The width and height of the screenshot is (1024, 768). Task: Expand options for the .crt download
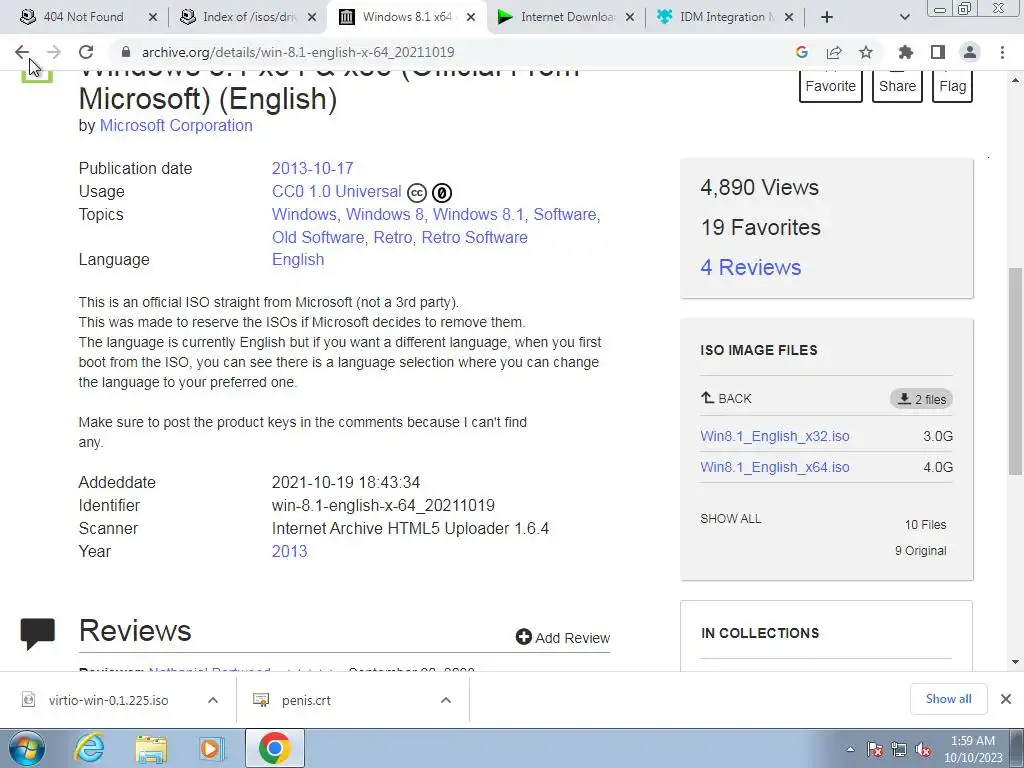[x=446, y=700]
